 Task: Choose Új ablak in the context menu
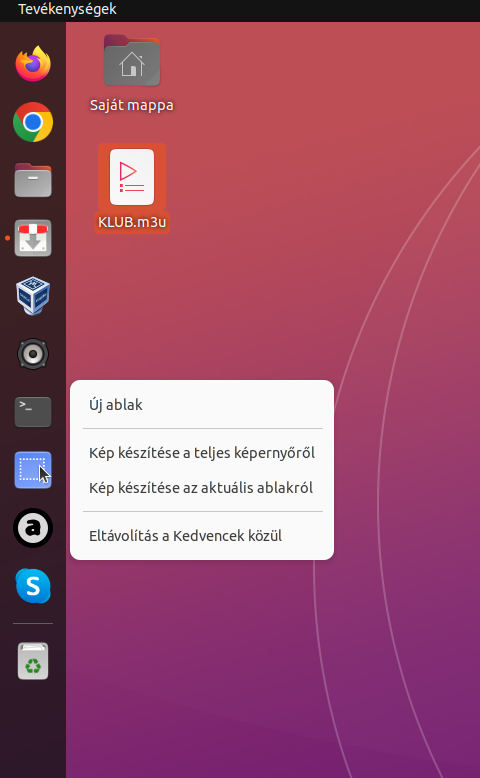click(x=116, y=405)
